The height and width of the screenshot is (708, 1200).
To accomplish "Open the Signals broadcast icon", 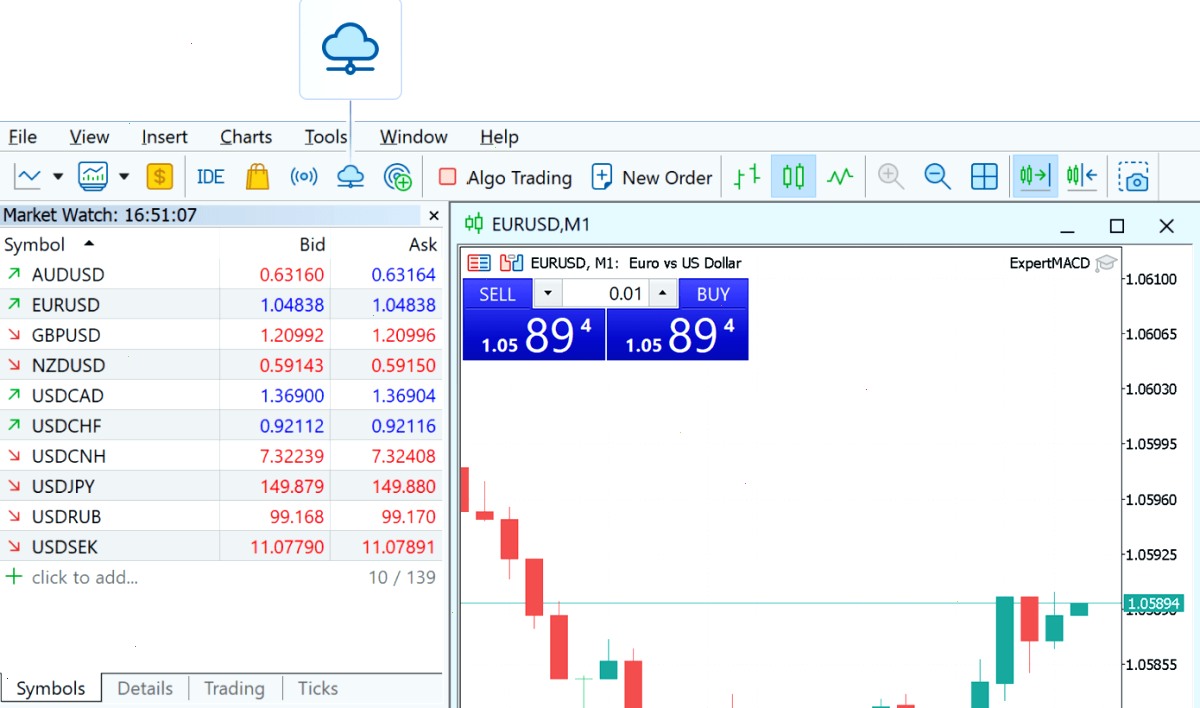I will pyautogui.click(x=304, y=177).
